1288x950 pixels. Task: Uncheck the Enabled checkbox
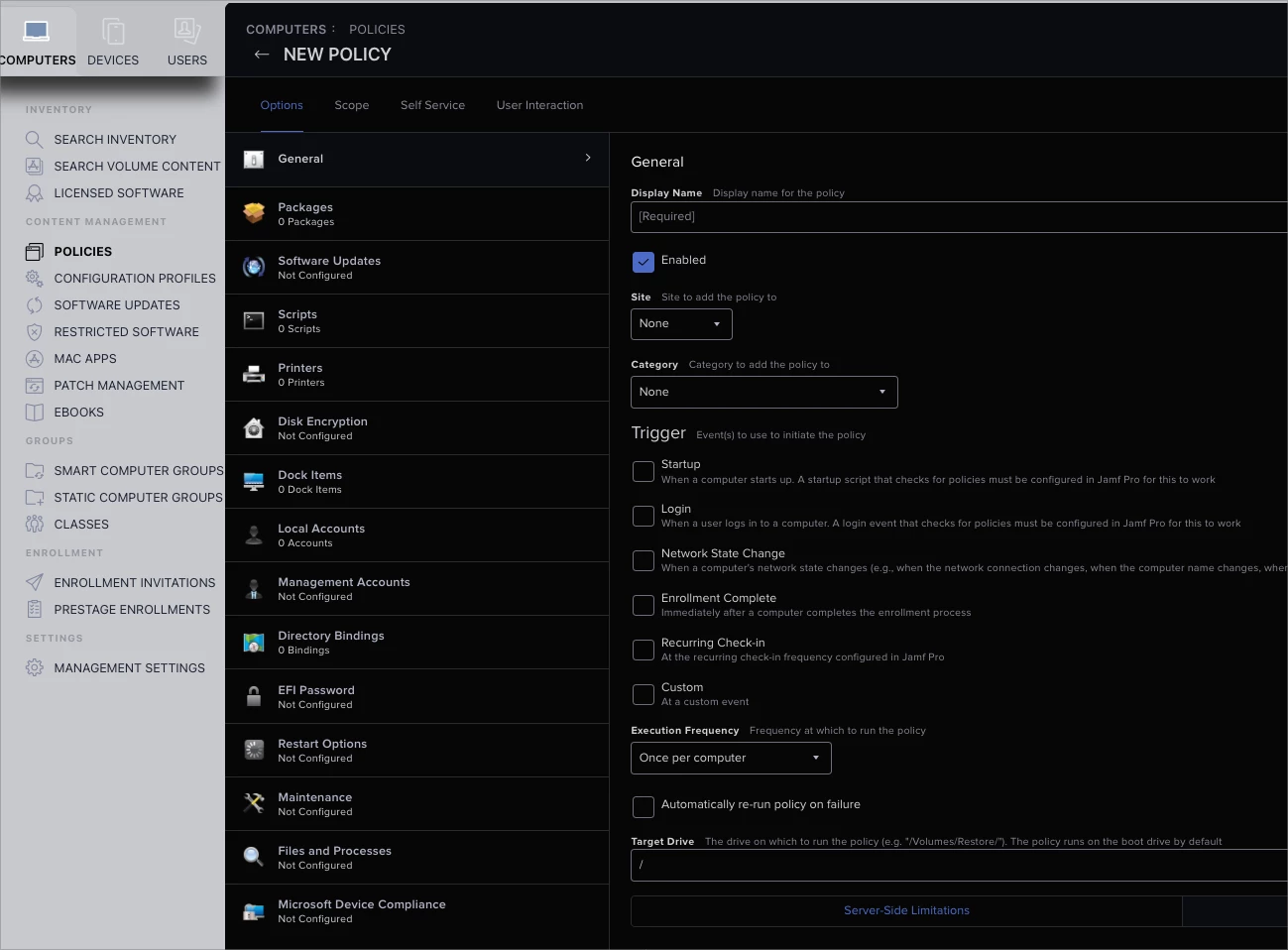(x=644, y=262)
